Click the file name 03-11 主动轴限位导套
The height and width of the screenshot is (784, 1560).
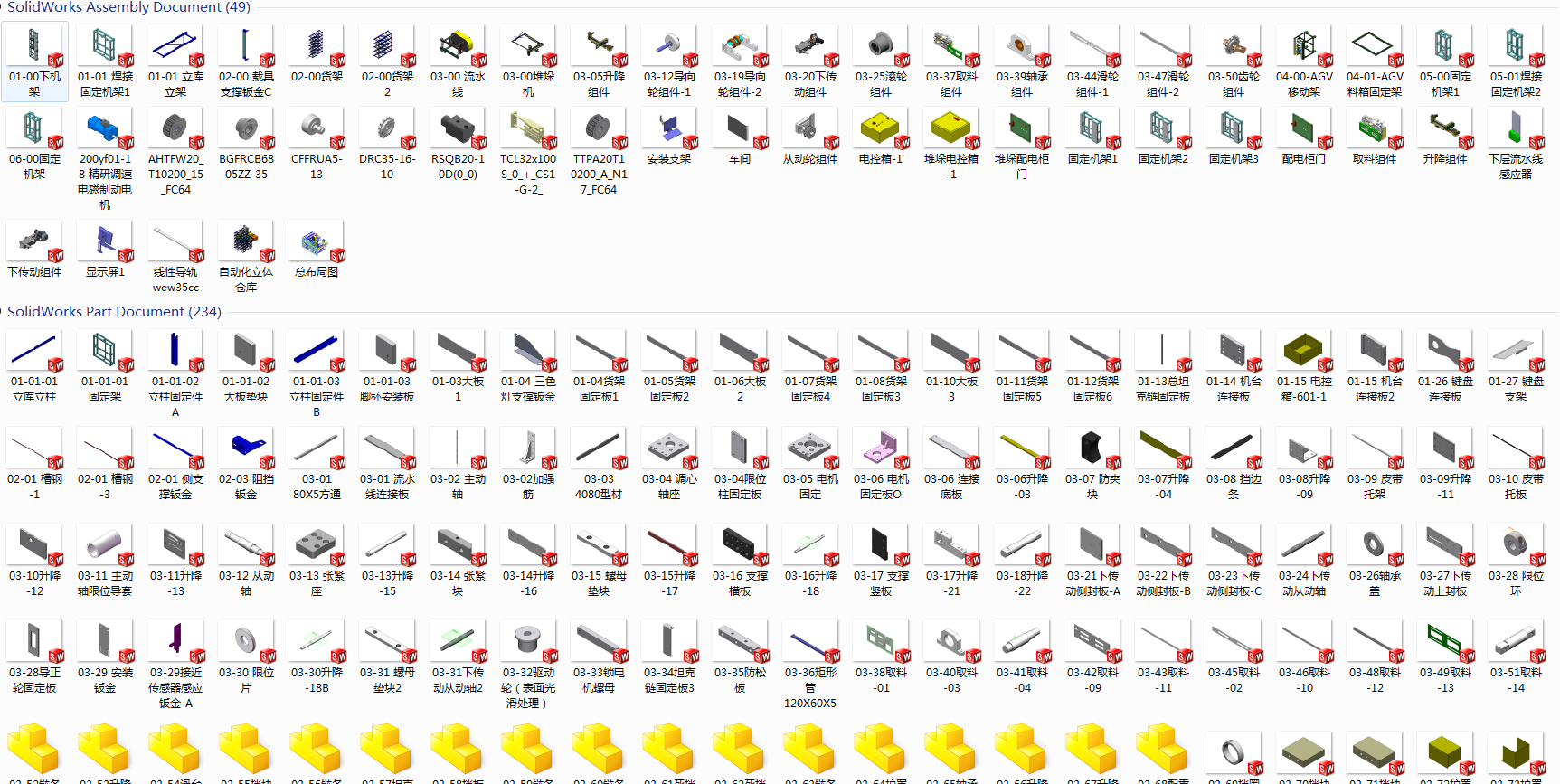pos(105,583)
